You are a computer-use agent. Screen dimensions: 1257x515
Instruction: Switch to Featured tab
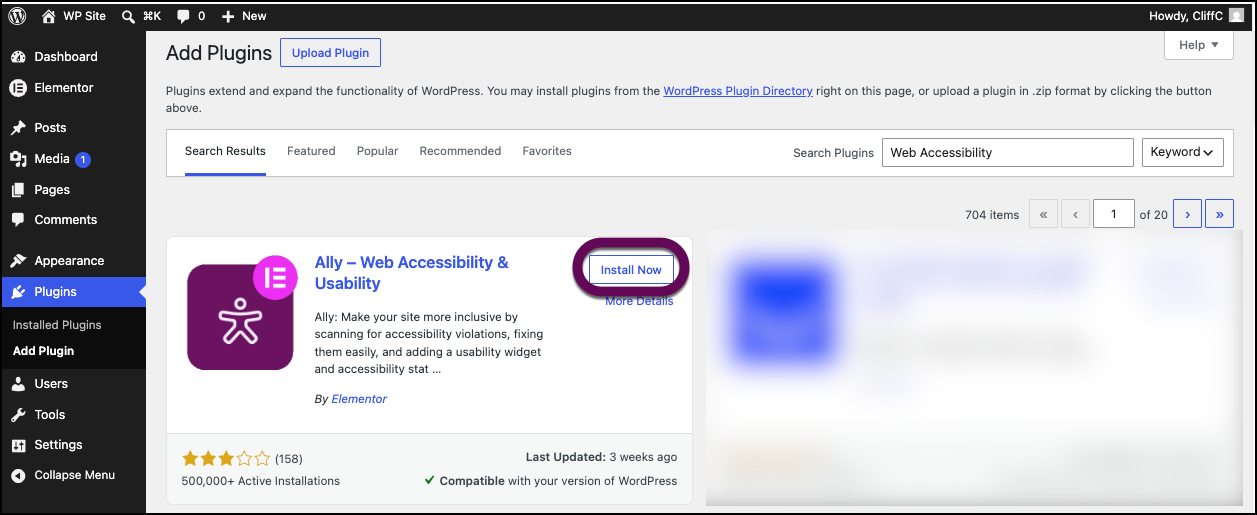coord(311,151)
